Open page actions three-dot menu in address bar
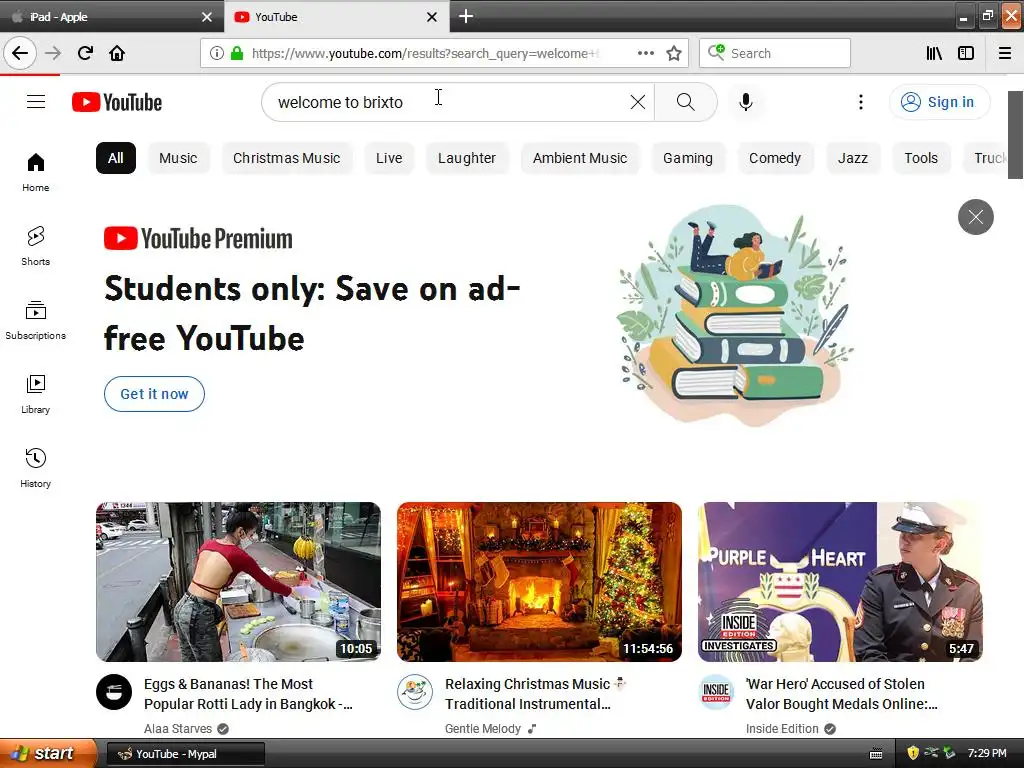The image size is (1024, 768). tap(645, 53)
